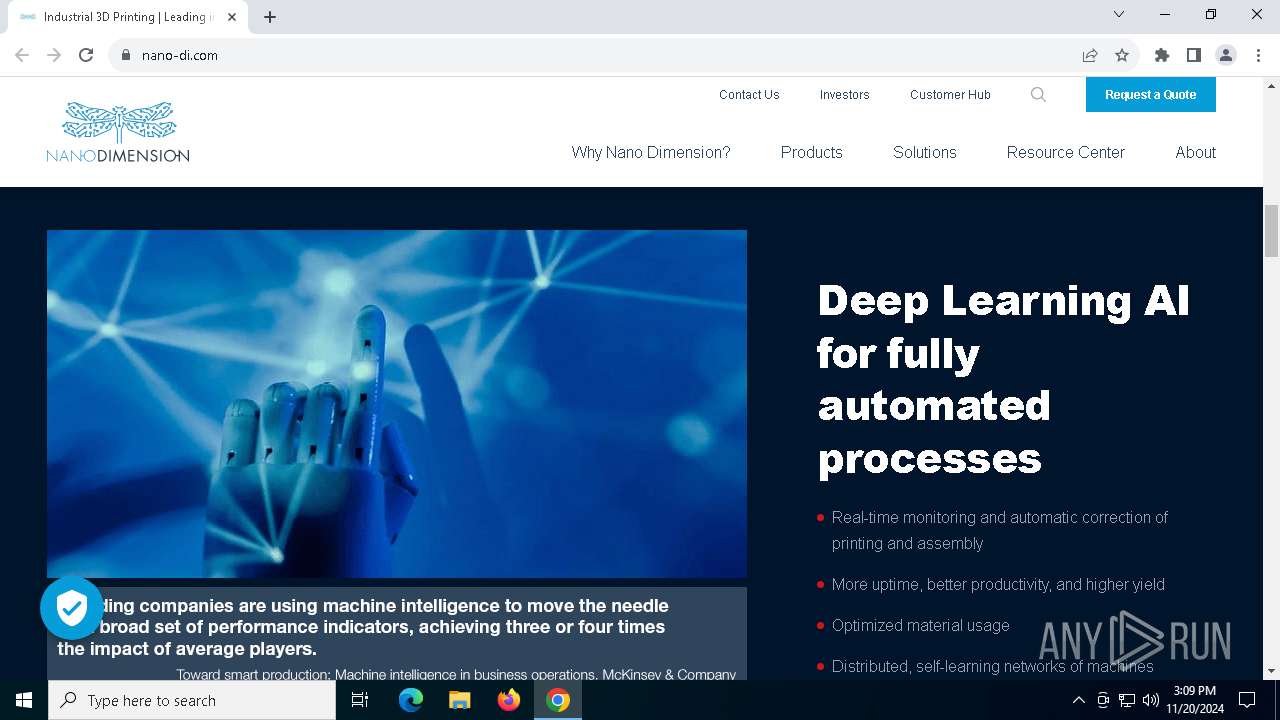Open the Chrome three-dot menu
1280x720 pixels.
1257,55
